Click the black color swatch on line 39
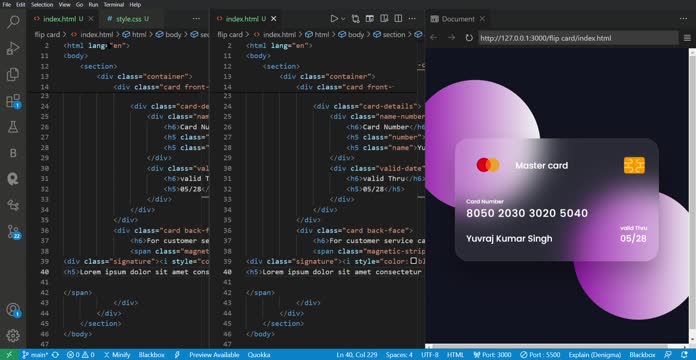The height and width of the screenshot is (360, 696). click(x=413, y=261)
